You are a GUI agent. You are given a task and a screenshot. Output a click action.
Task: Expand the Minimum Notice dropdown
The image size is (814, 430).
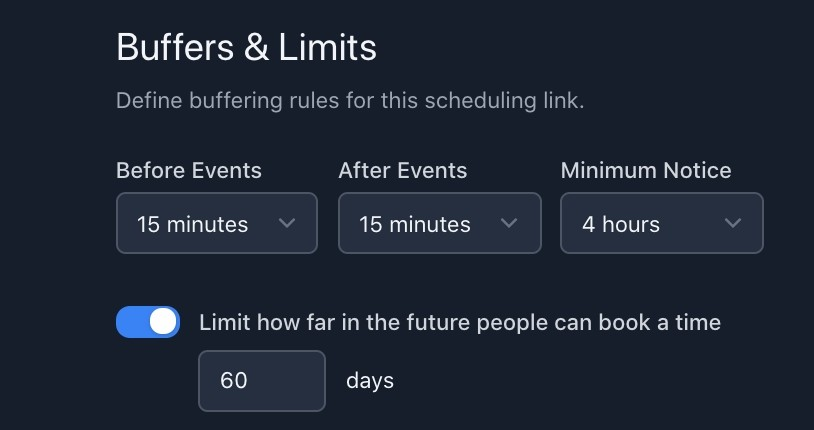click(x=662, y=223)
